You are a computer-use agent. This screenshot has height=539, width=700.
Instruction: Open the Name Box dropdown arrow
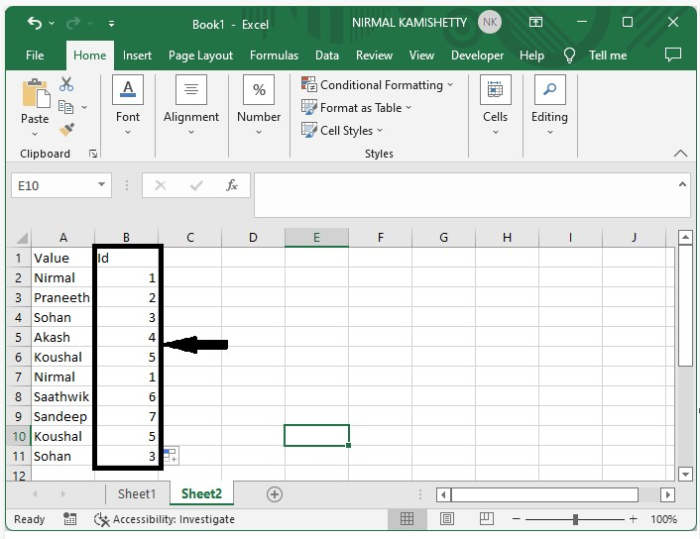pyautogui.click(x=102, y=185)
